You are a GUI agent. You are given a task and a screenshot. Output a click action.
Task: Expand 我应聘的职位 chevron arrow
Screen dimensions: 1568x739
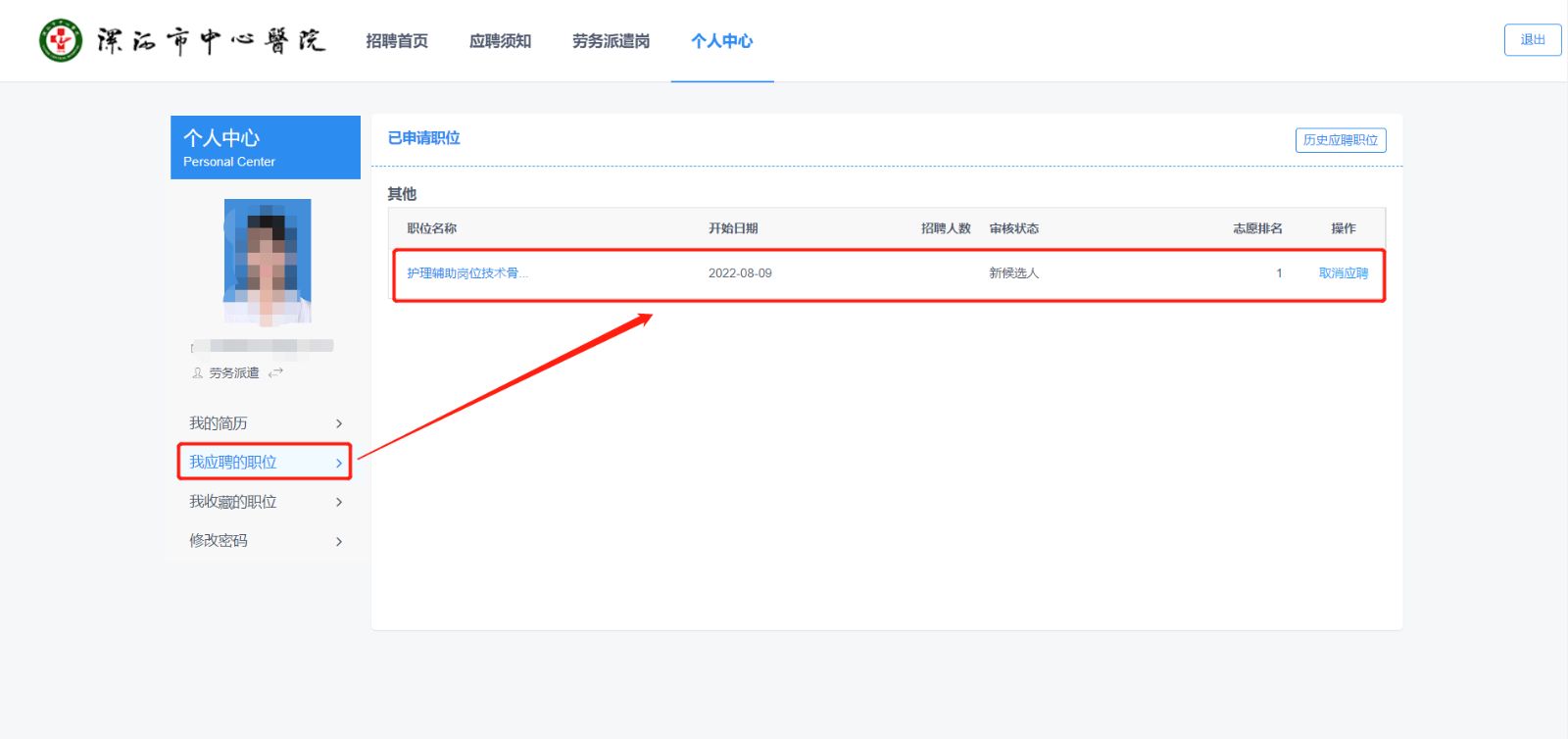pos(339,463)
